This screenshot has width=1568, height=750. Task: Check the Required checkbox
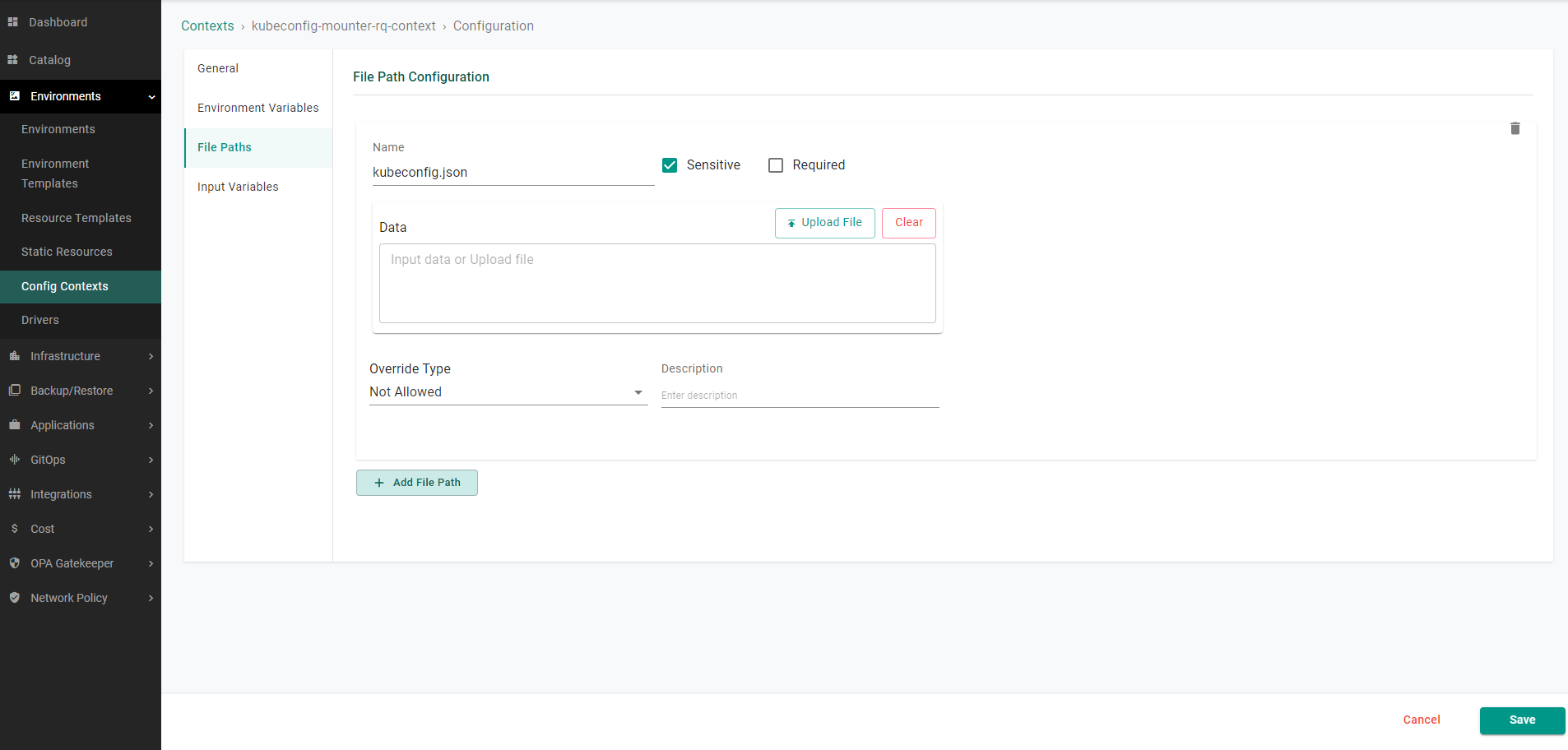pyautogui.click(x=776, y=165)
